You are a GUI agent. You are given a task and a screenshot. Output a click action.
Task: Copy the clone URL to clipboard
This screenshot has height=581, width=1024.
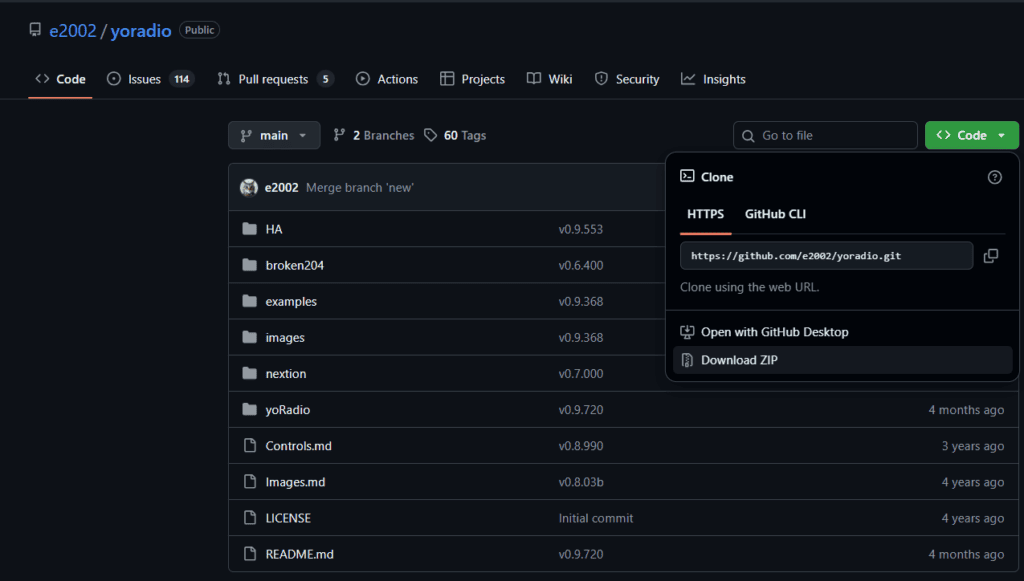(x=990, y=256)
